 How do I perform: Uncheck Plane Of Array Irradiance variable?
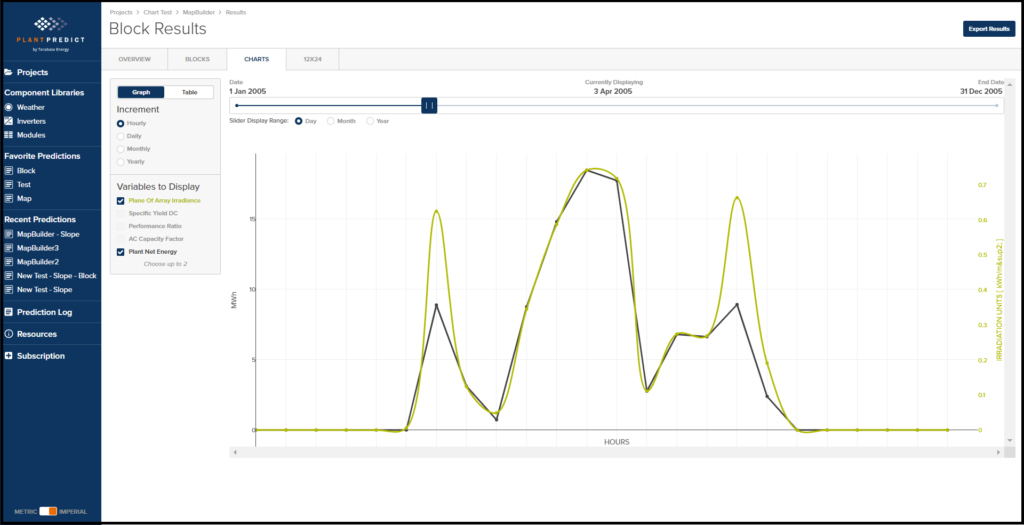121,200
